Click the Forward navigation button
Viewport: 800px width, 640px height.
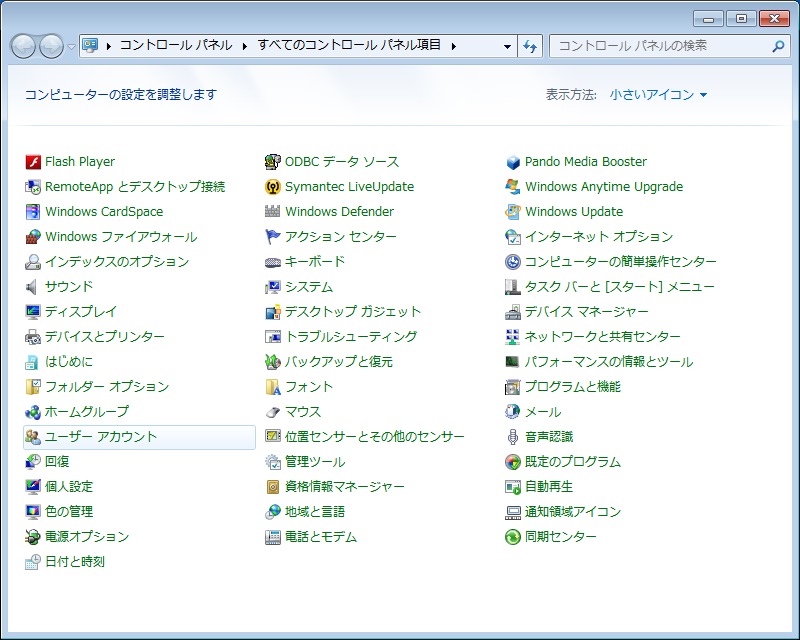coord(52,46)
